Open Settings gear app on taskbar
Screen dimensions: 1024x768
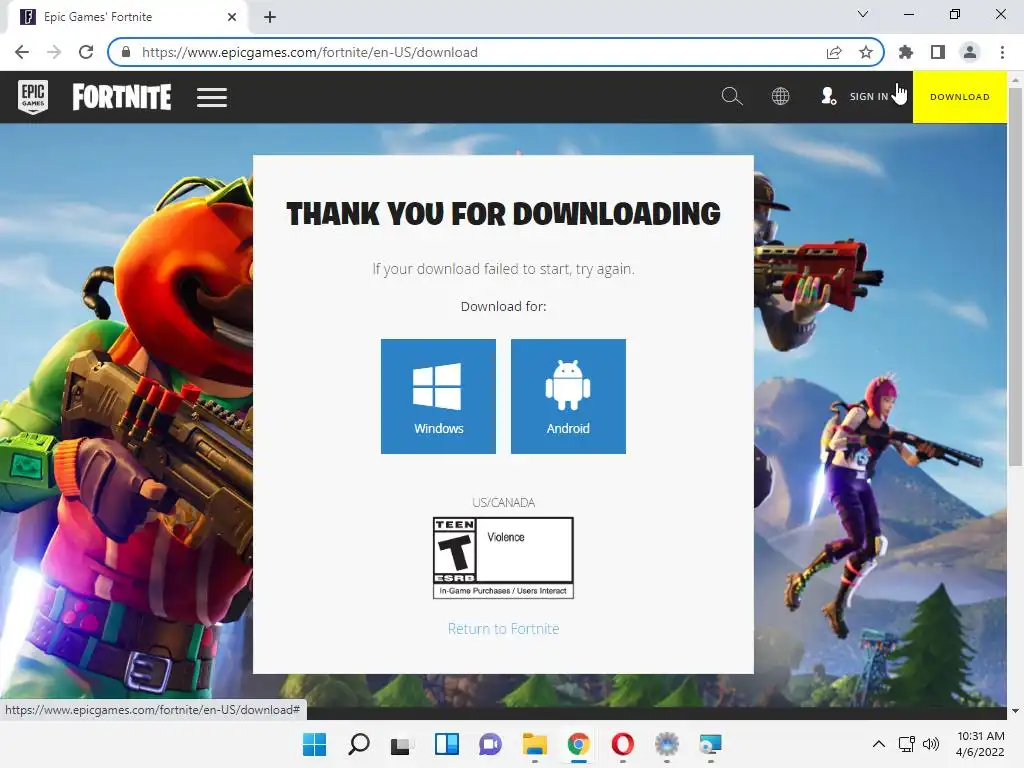(x=667, y=744)
